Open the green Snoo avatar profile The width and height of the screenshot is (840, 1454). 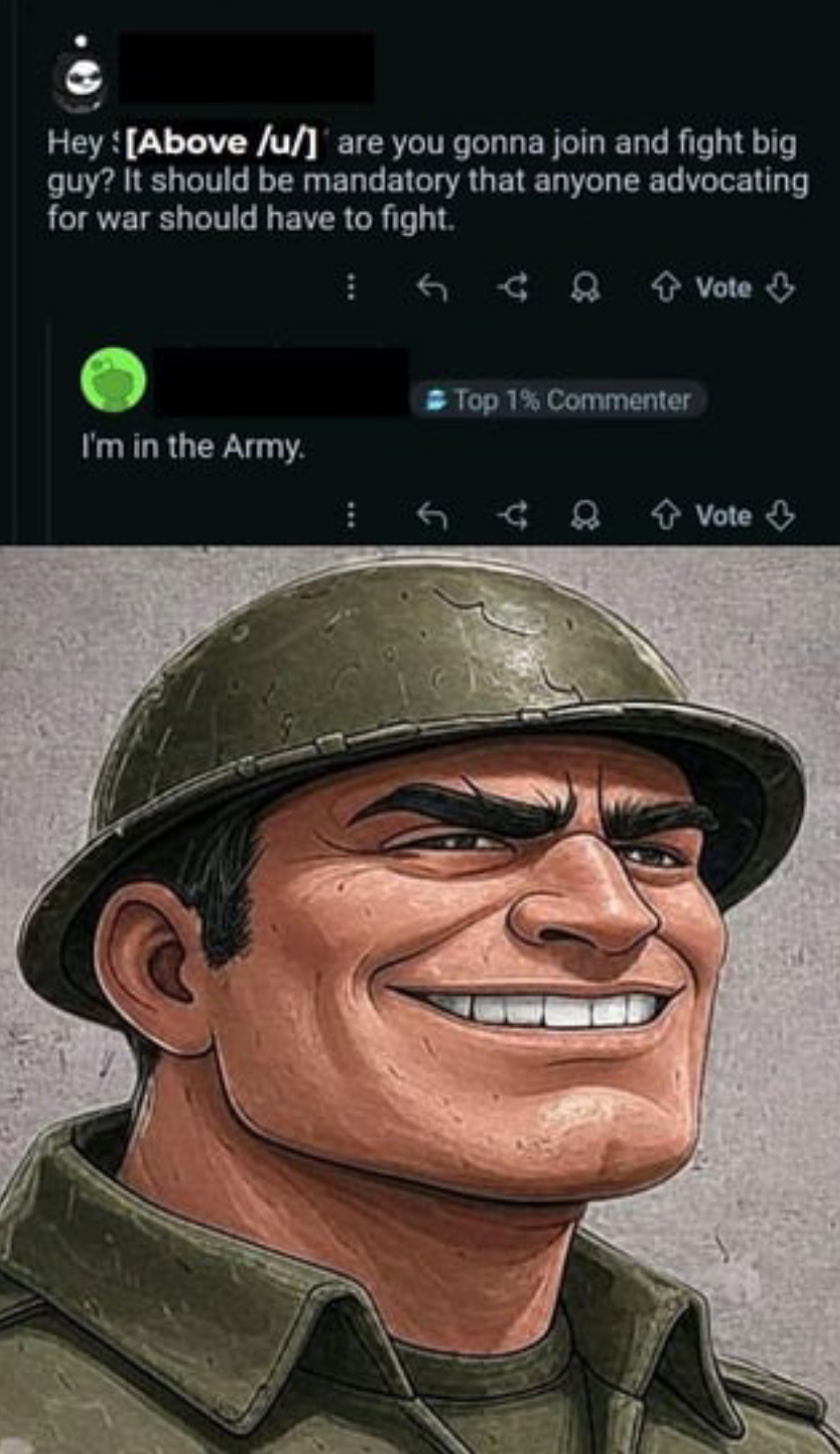(114, 380)
